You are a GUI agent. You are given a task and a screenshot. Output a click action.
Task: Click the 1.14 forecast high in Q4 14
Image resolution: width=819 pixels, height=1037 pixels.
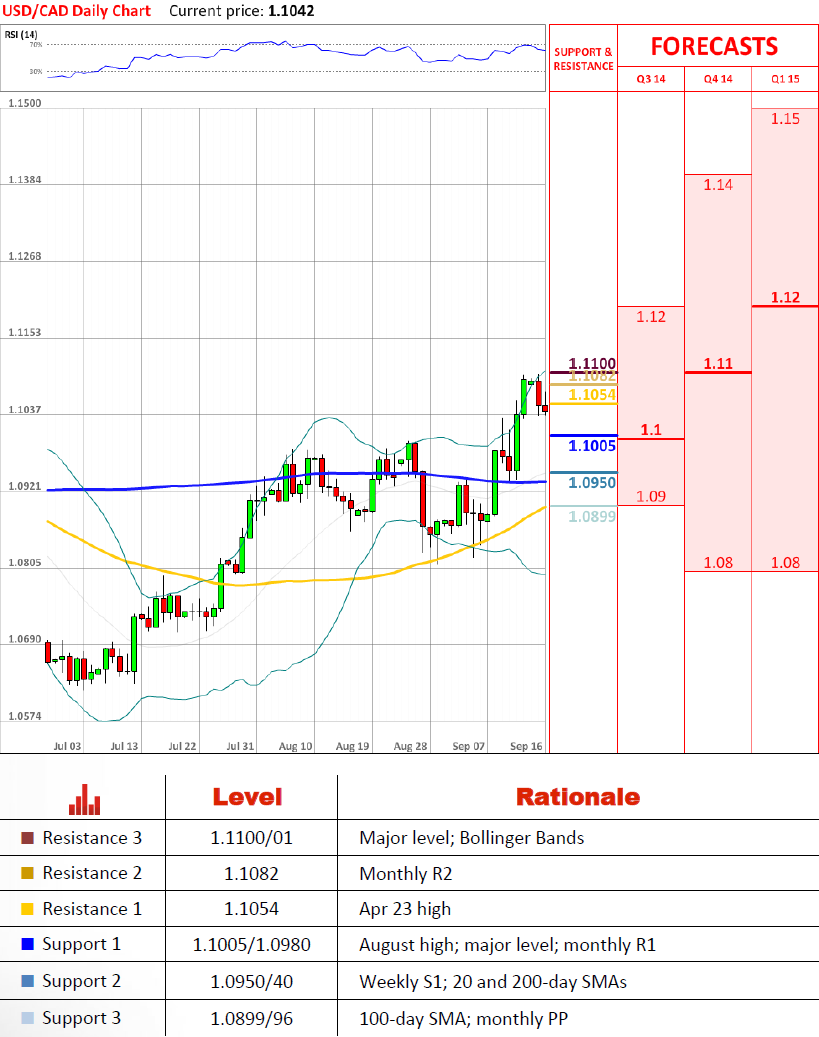718,185
